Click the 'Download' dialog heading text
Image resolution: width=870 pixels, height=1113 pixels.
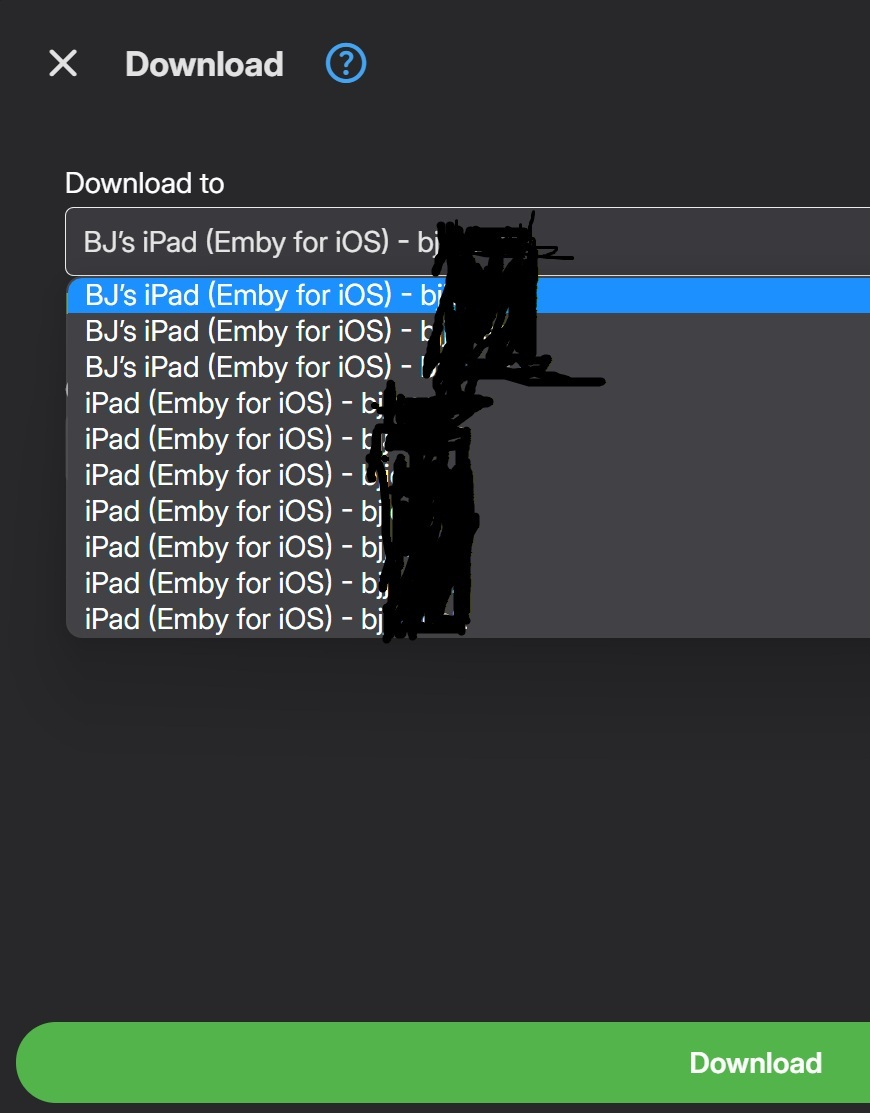204,64
